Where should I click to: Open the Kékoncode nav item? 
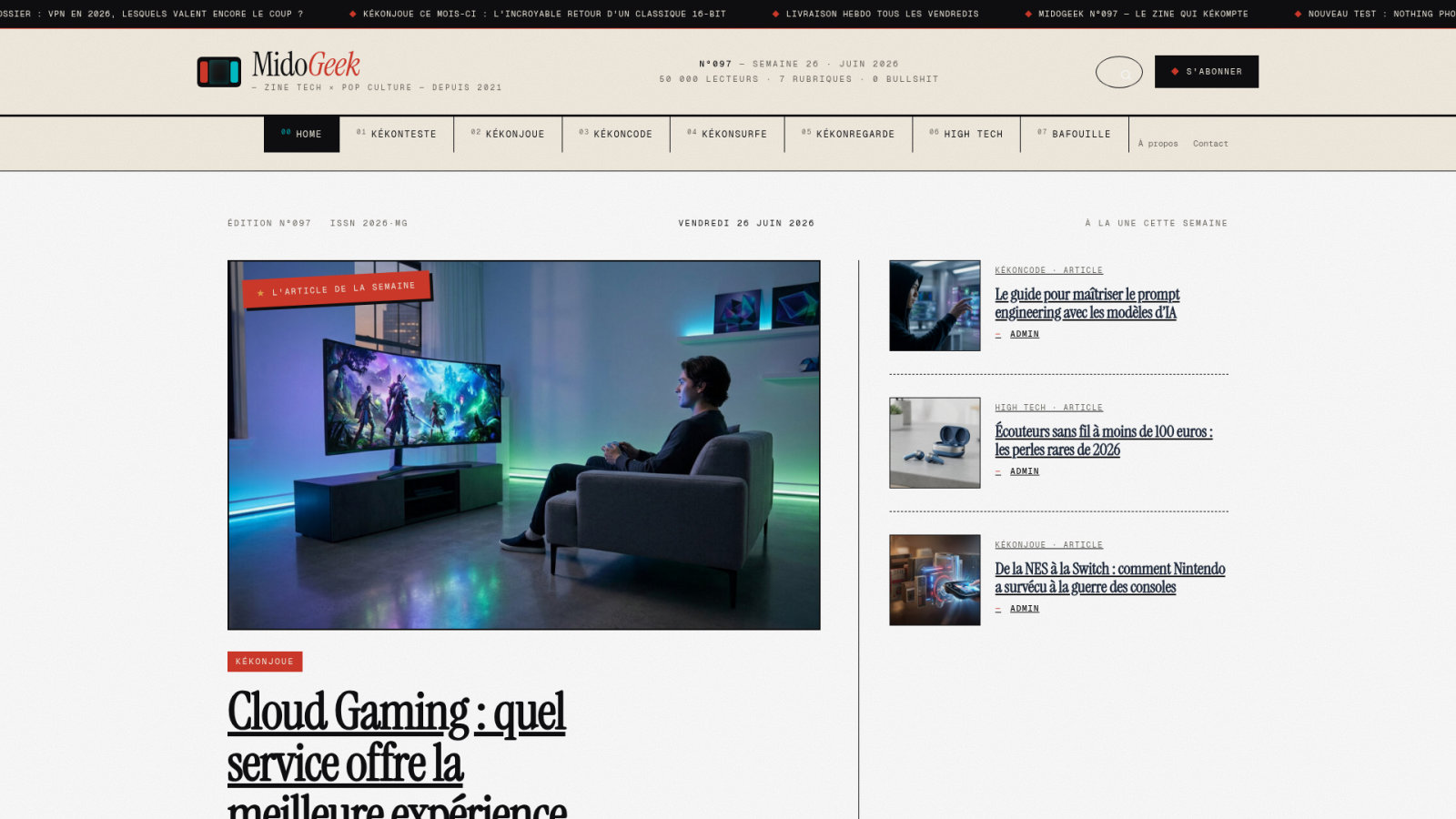pos(616,134)
